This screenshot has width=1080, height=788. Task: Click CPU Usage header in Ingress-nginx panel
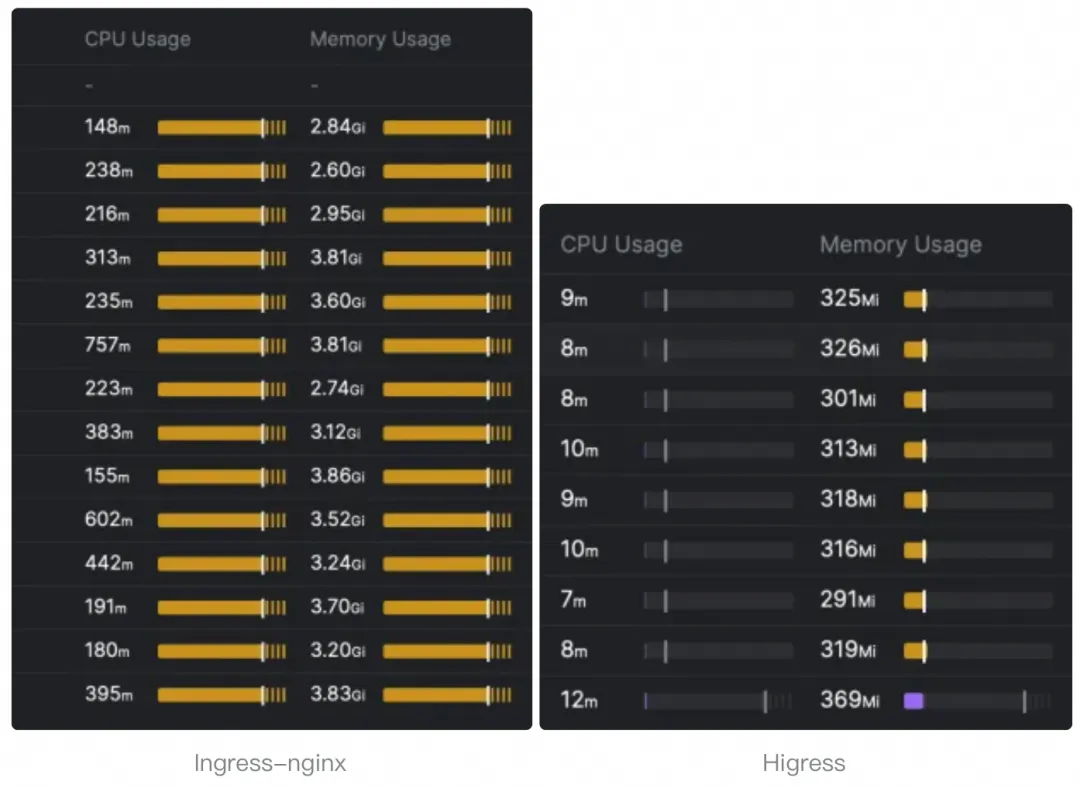pyautogui.click(x=137, y=40)
